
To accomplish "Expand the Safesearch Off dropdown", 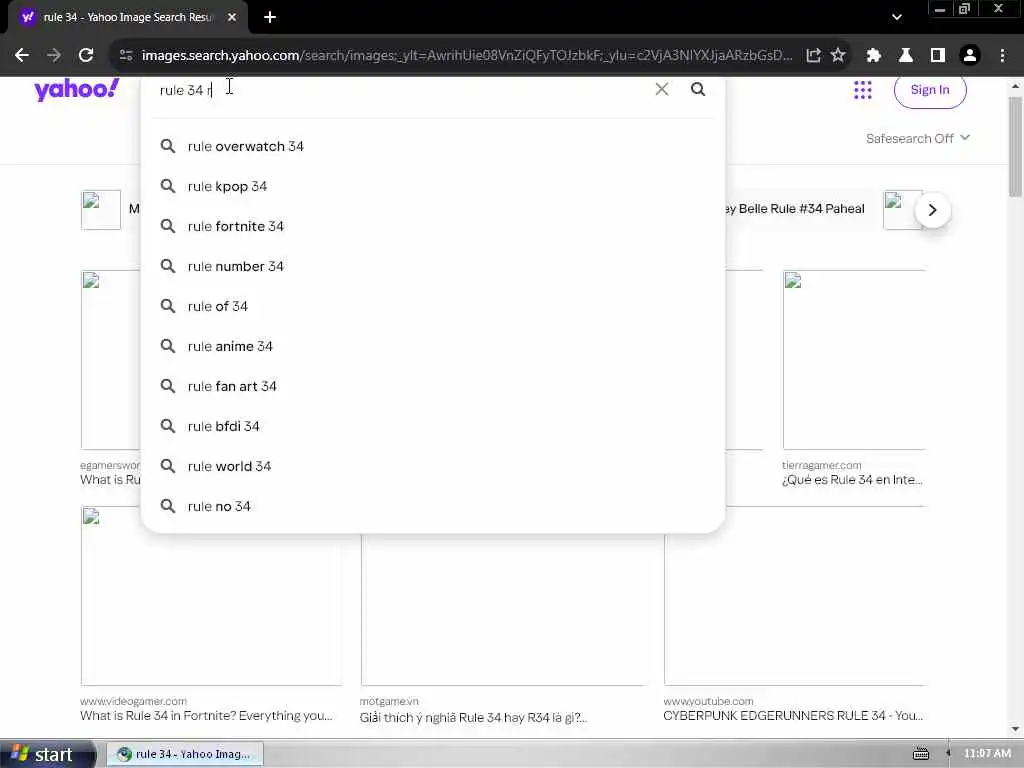I will 918,138.
